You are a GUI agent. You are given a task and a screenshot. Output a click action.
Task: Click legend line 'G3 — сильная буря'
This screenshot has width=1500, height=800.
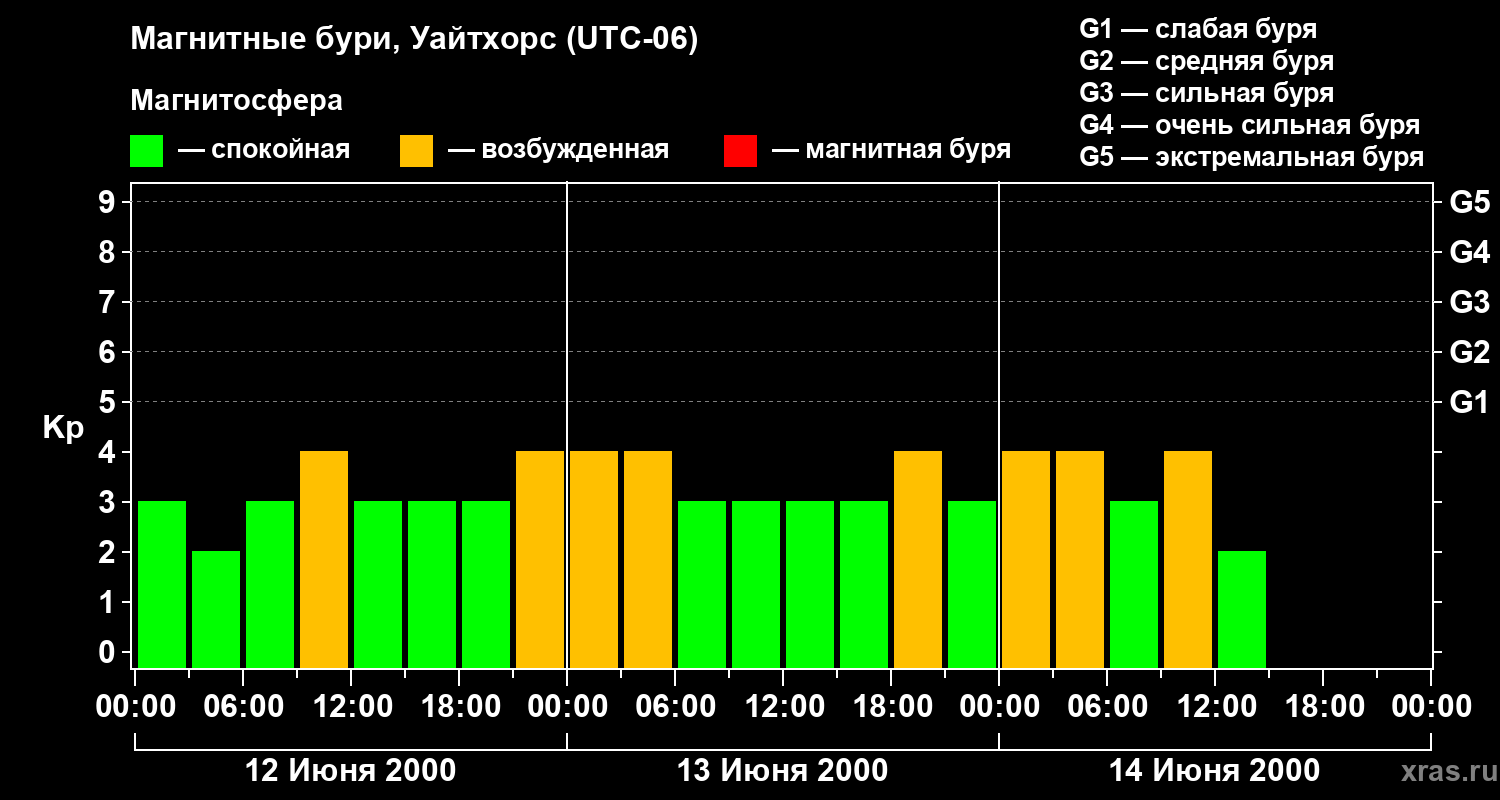click(x=1206, y=93)
